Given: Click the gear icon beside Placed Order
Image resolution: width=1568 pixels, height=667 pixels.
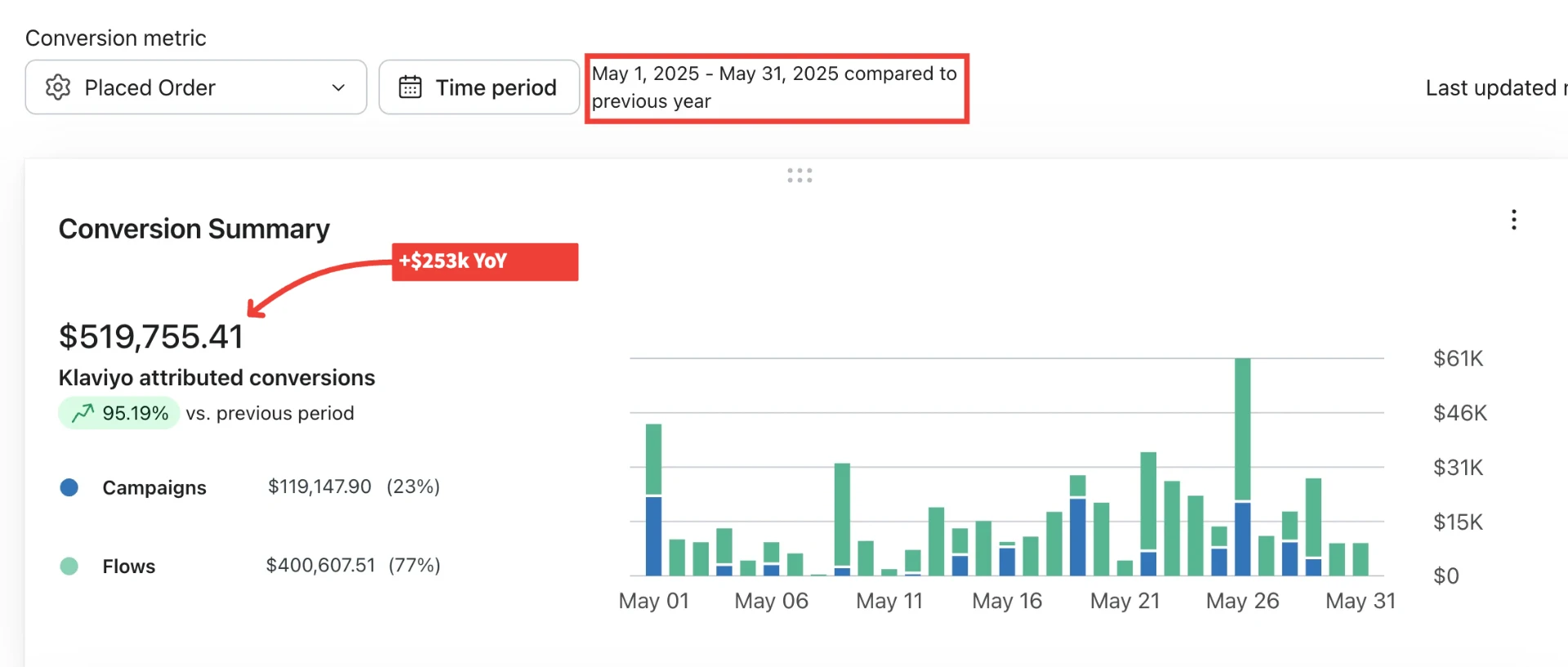Looking at the screenshot, I should click(x=58, y=87).
